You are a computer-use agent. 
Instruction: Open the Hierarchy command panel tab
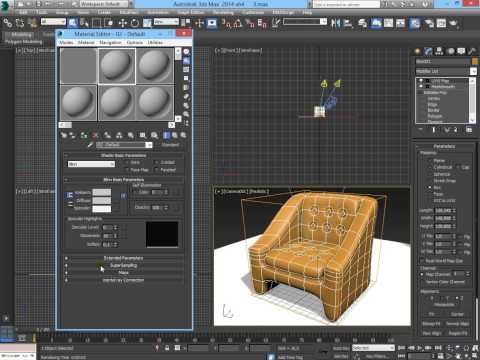[439, 51]
